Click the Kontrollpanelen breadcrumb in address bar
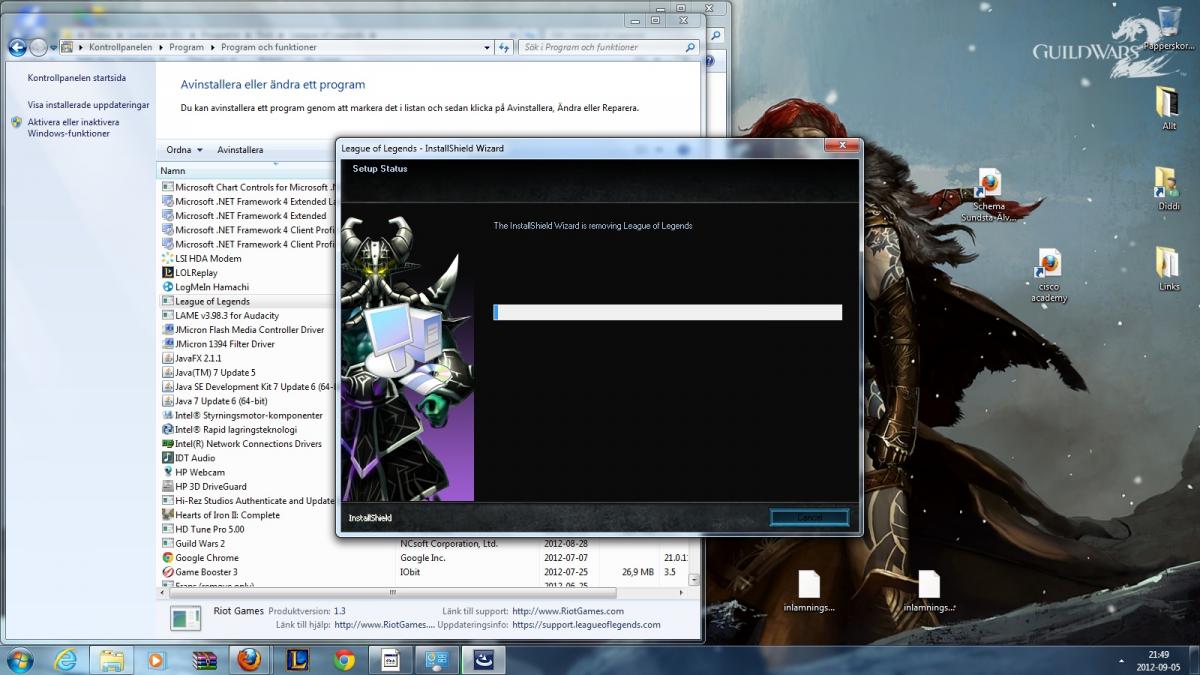1200x675 pixels. coord(118,47)
